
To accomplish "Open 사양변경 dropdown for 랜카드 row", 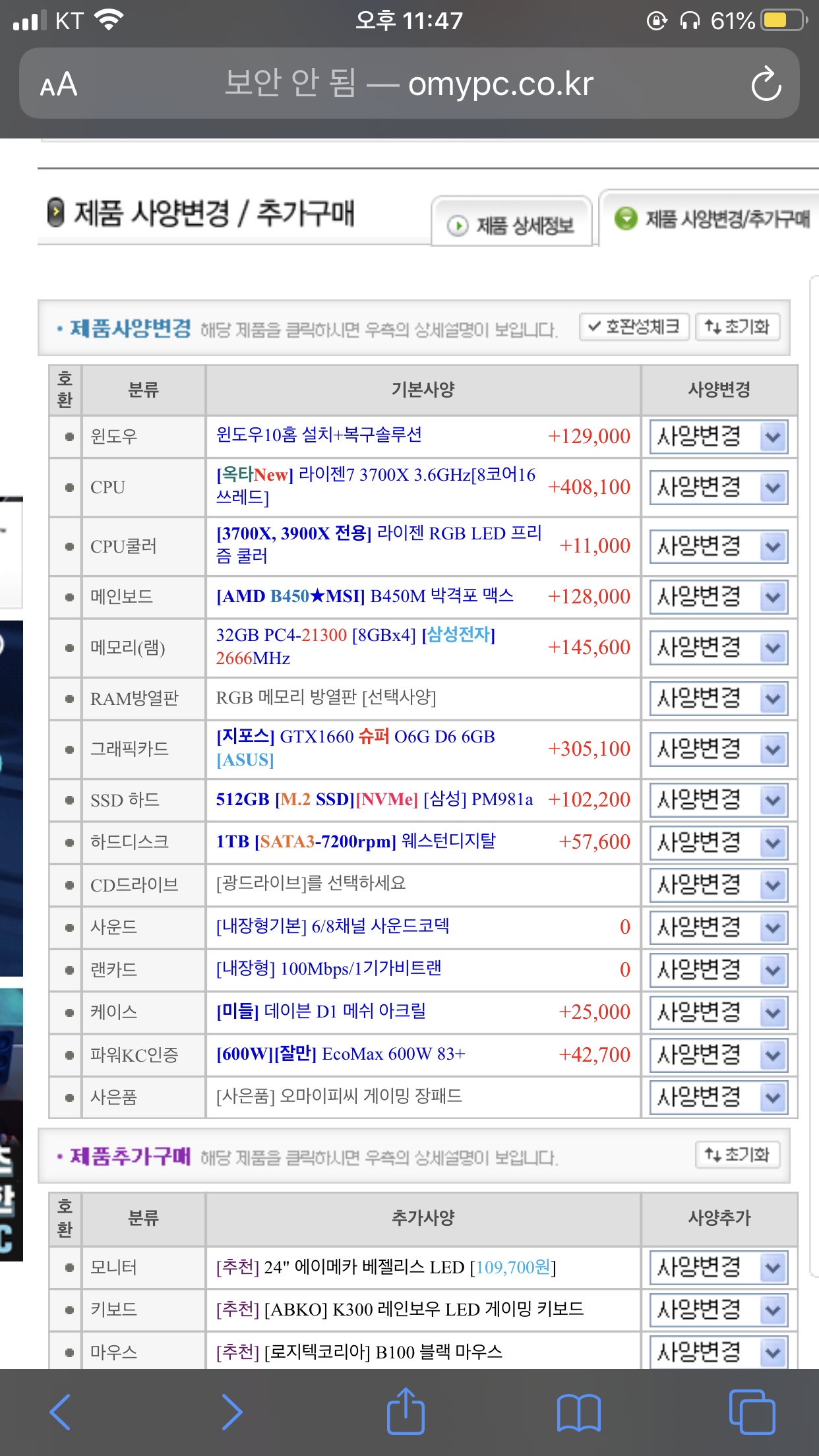I will coord(719,970).
